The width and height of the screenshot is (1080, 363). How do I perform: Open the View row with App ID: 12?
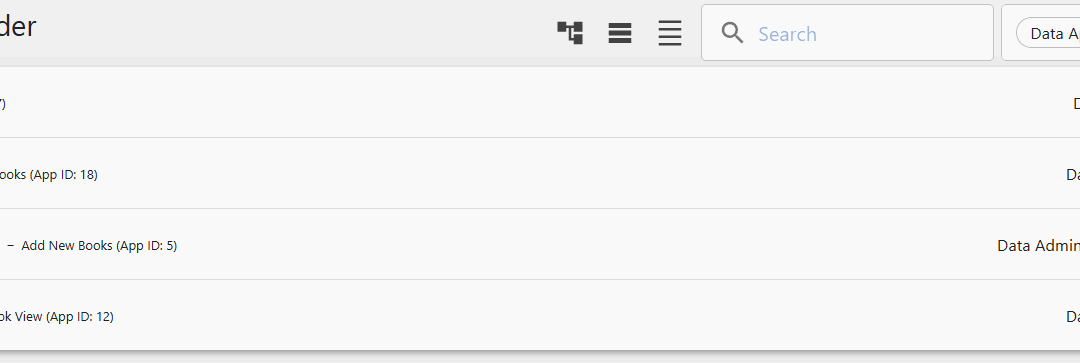click(x=540, y=315)
